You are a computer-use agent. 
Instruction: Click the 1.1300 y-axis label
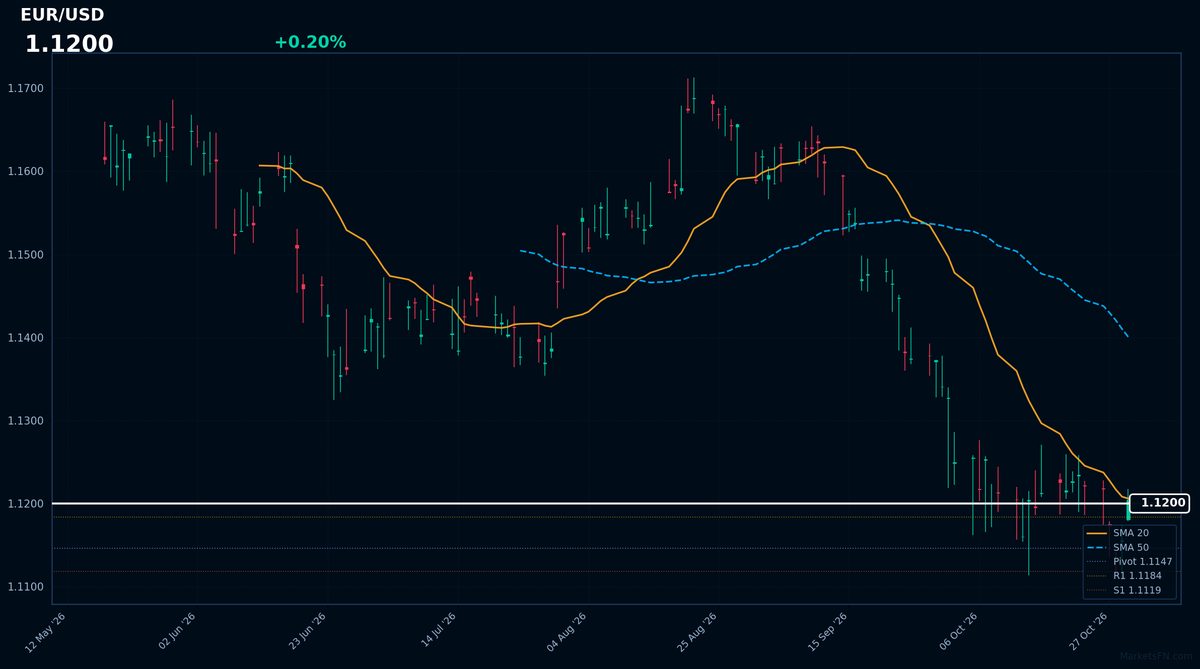point(24,421)
